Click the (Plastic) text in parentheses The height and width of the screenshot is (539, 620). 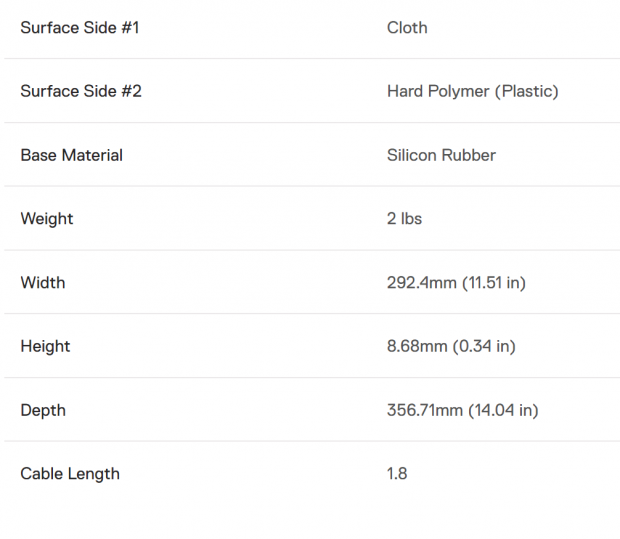coord(527,92)
